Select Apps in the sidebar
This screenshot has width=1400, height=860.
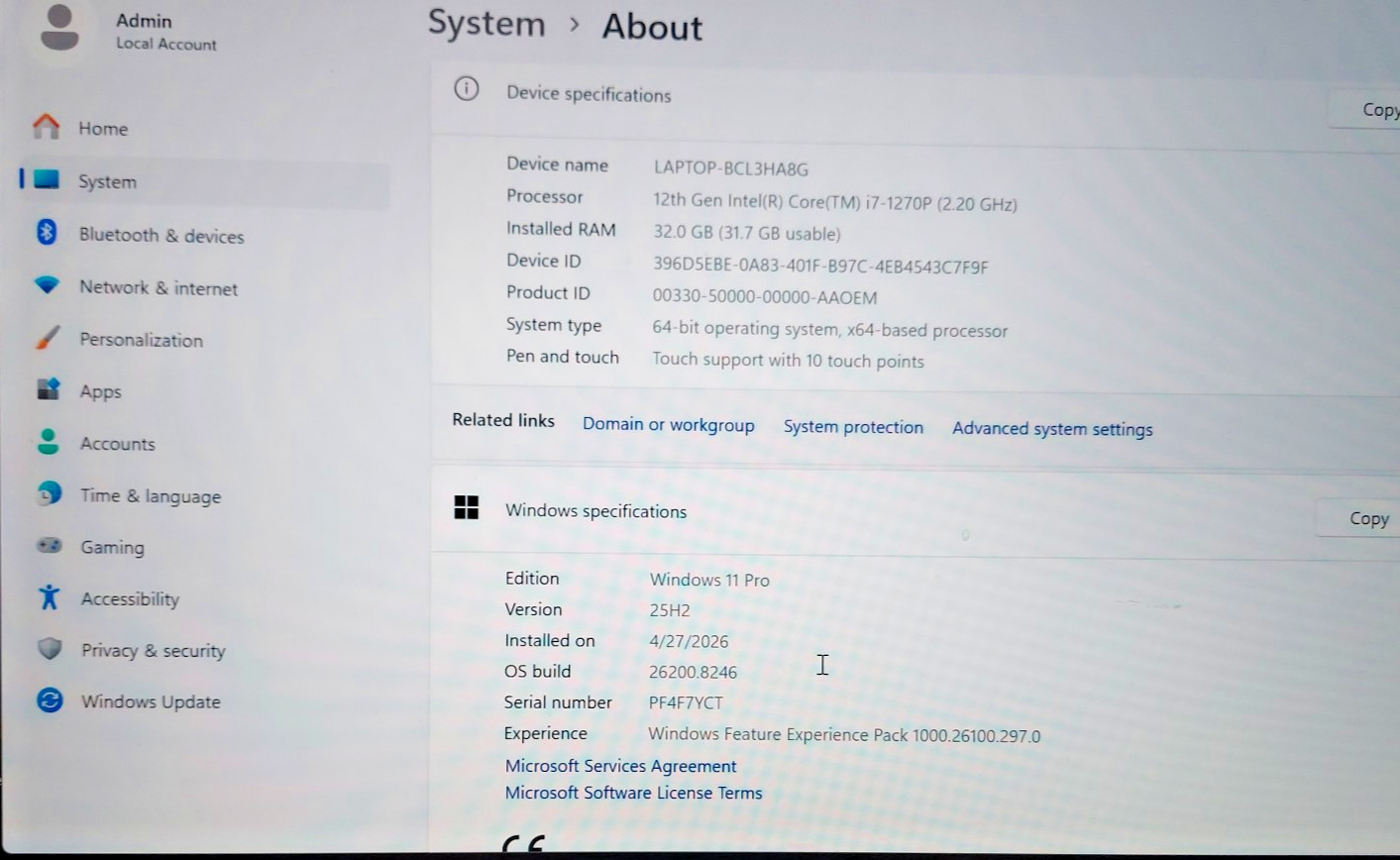click(101, 391)
